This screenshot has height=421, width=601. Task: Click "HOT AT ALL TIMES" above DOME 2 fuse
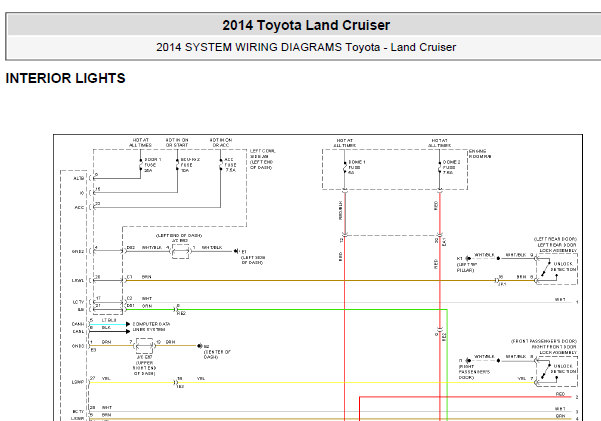[x=440, y=143]
